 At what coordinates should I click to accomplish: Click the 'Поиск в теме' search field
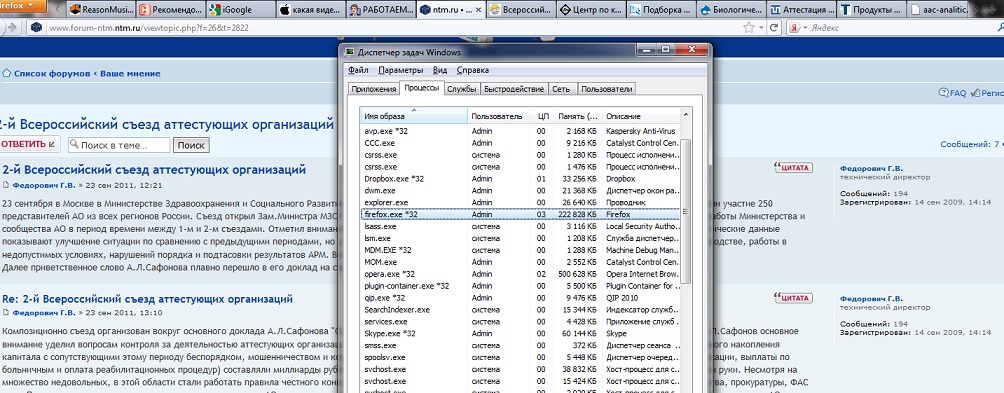point(119,145)
